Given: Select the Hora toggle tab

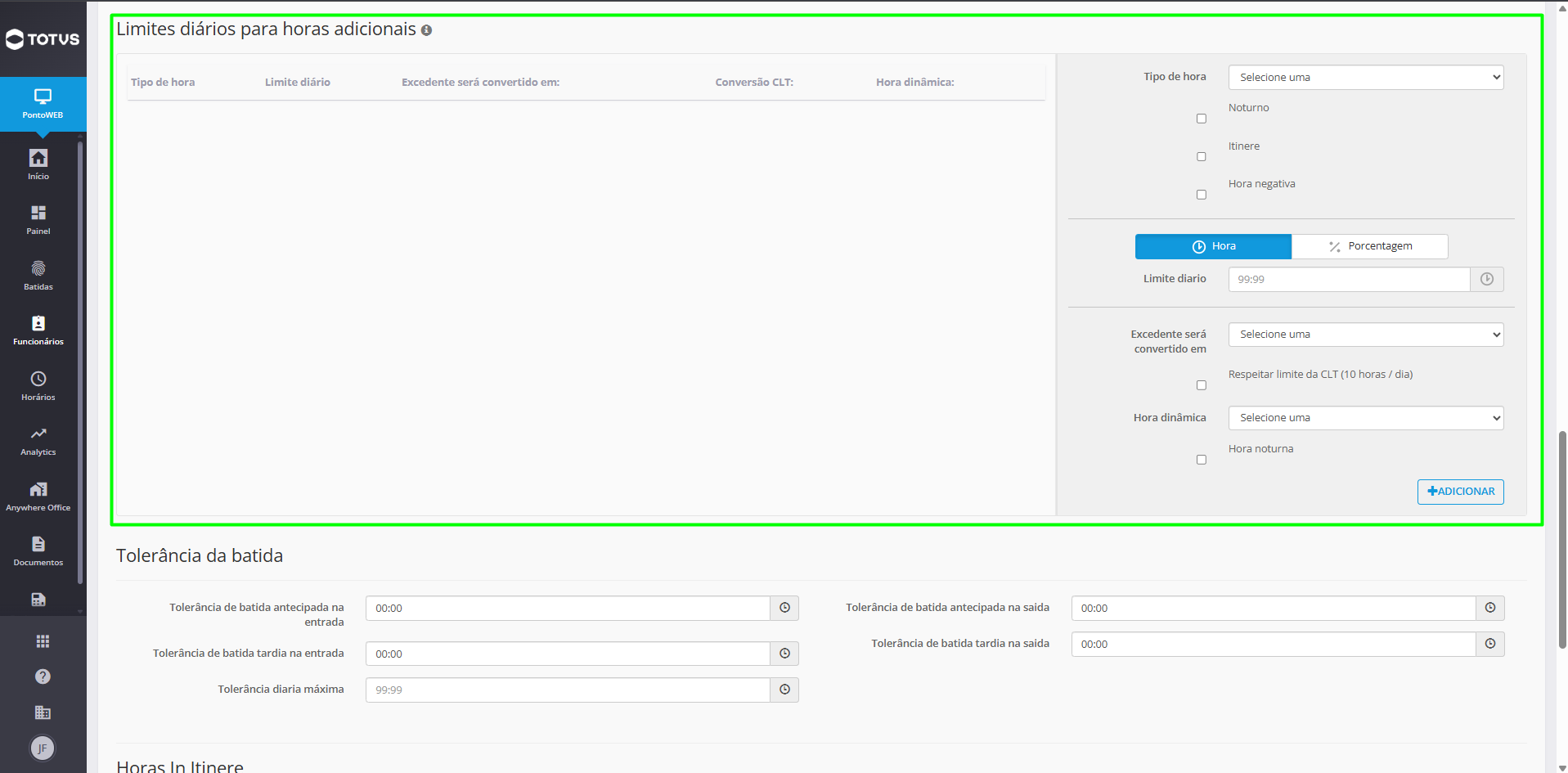Looking at the screenshot, I should 1213,246.
